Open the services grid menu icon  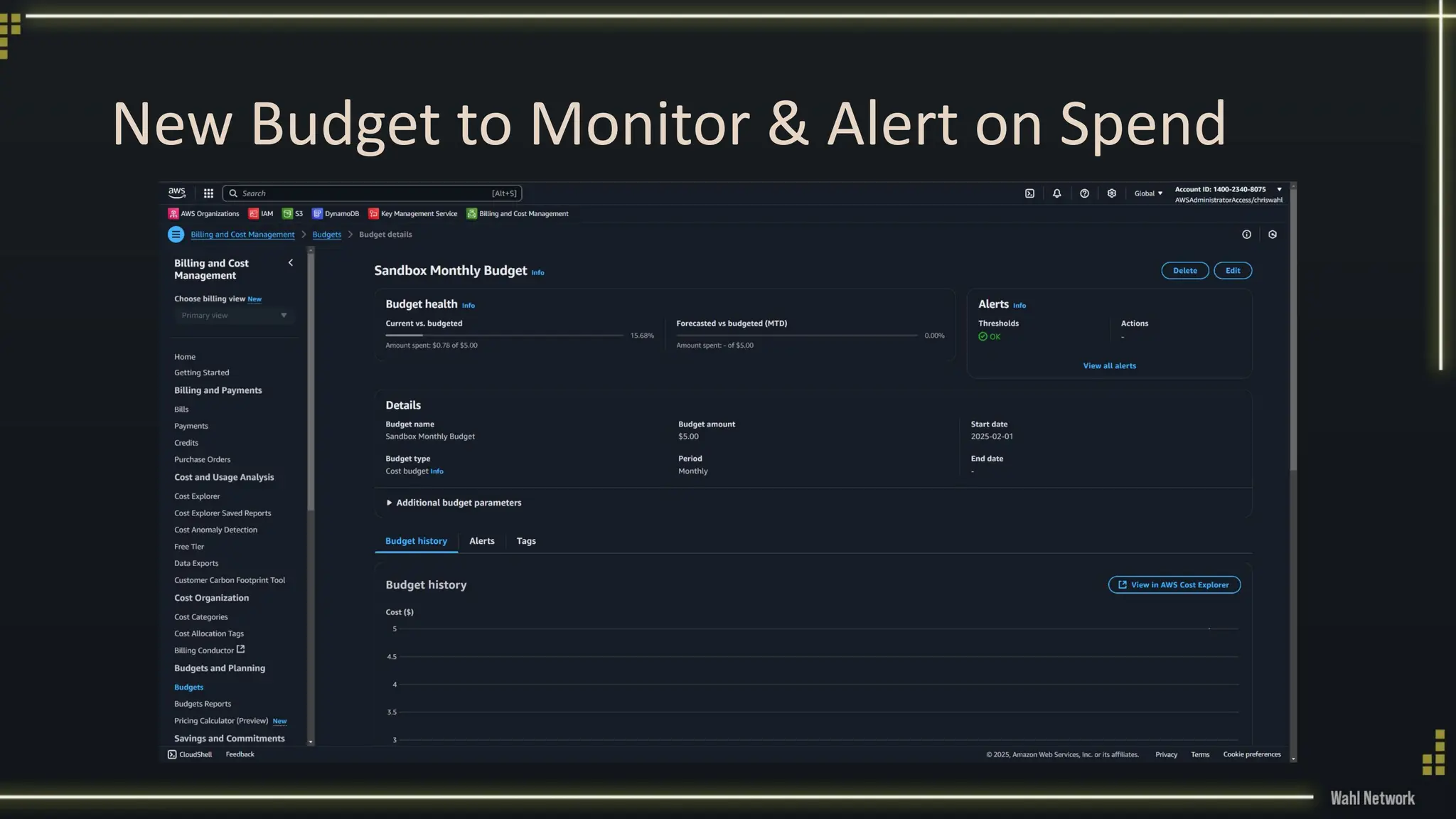[x=208, y=193]
